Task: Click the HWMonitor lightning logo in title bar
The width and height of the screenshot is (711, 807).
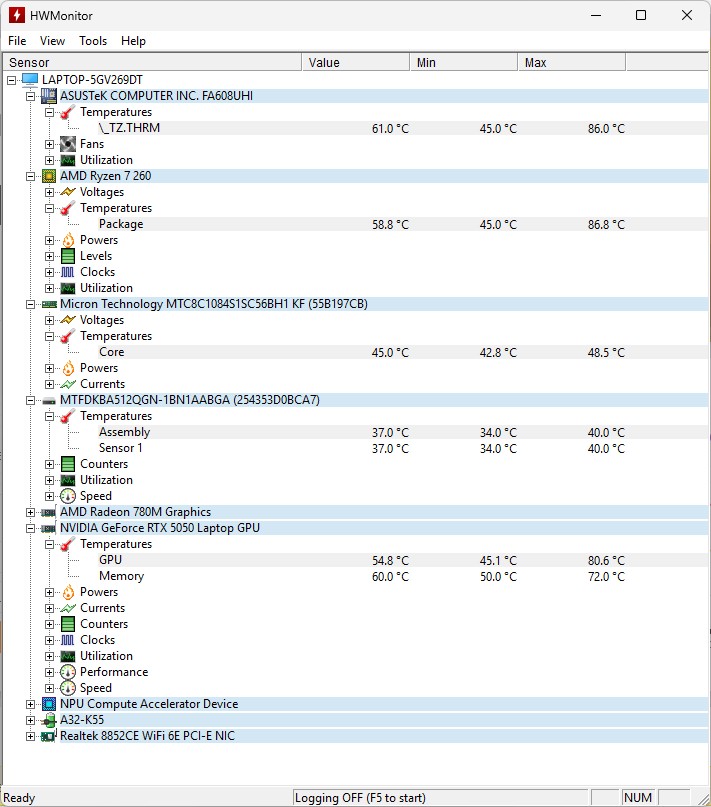Action: (16, 15)
